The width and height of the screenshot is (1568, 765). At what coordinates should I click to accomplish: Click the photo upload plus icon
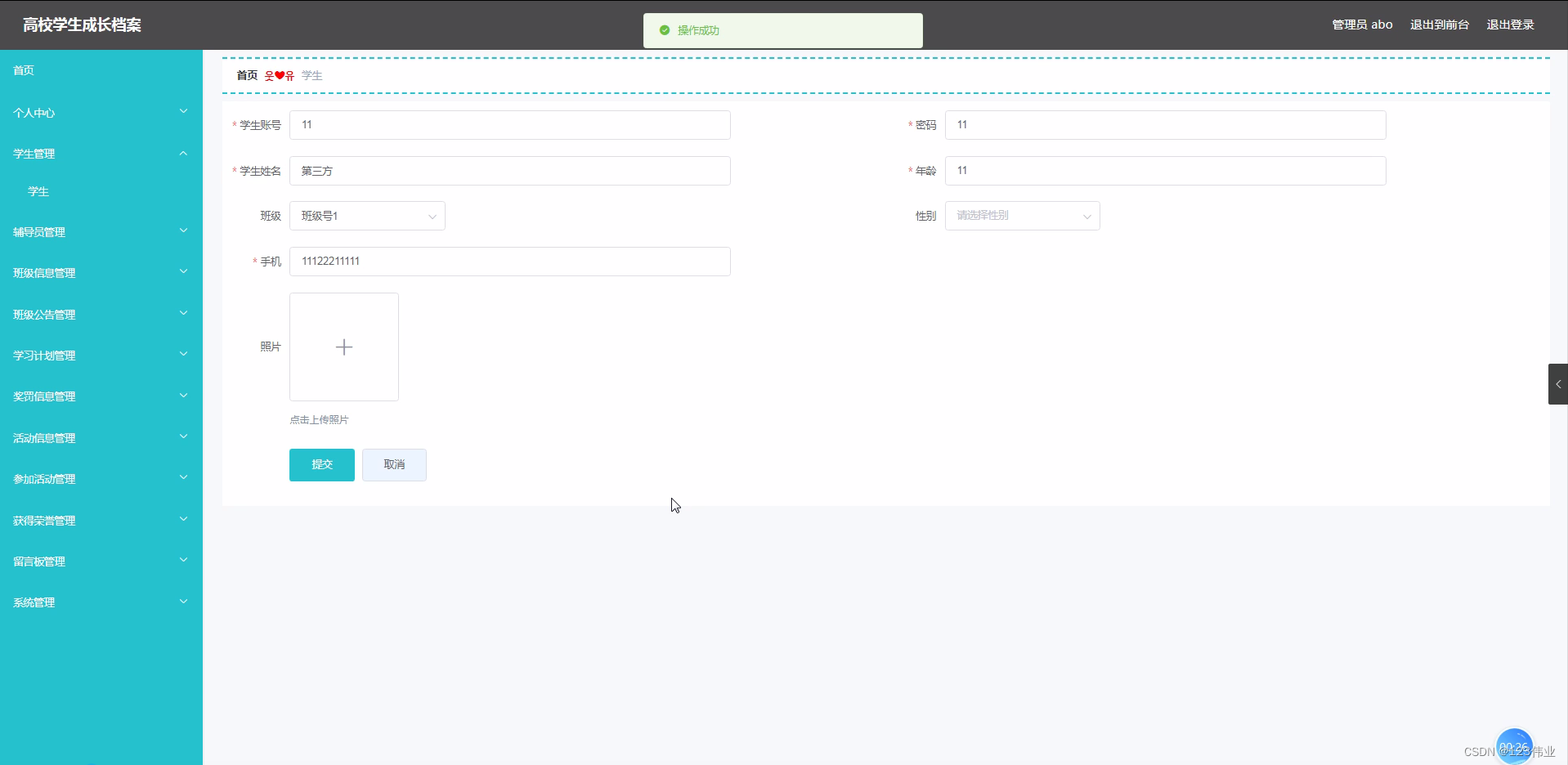[x=343, y=347]
